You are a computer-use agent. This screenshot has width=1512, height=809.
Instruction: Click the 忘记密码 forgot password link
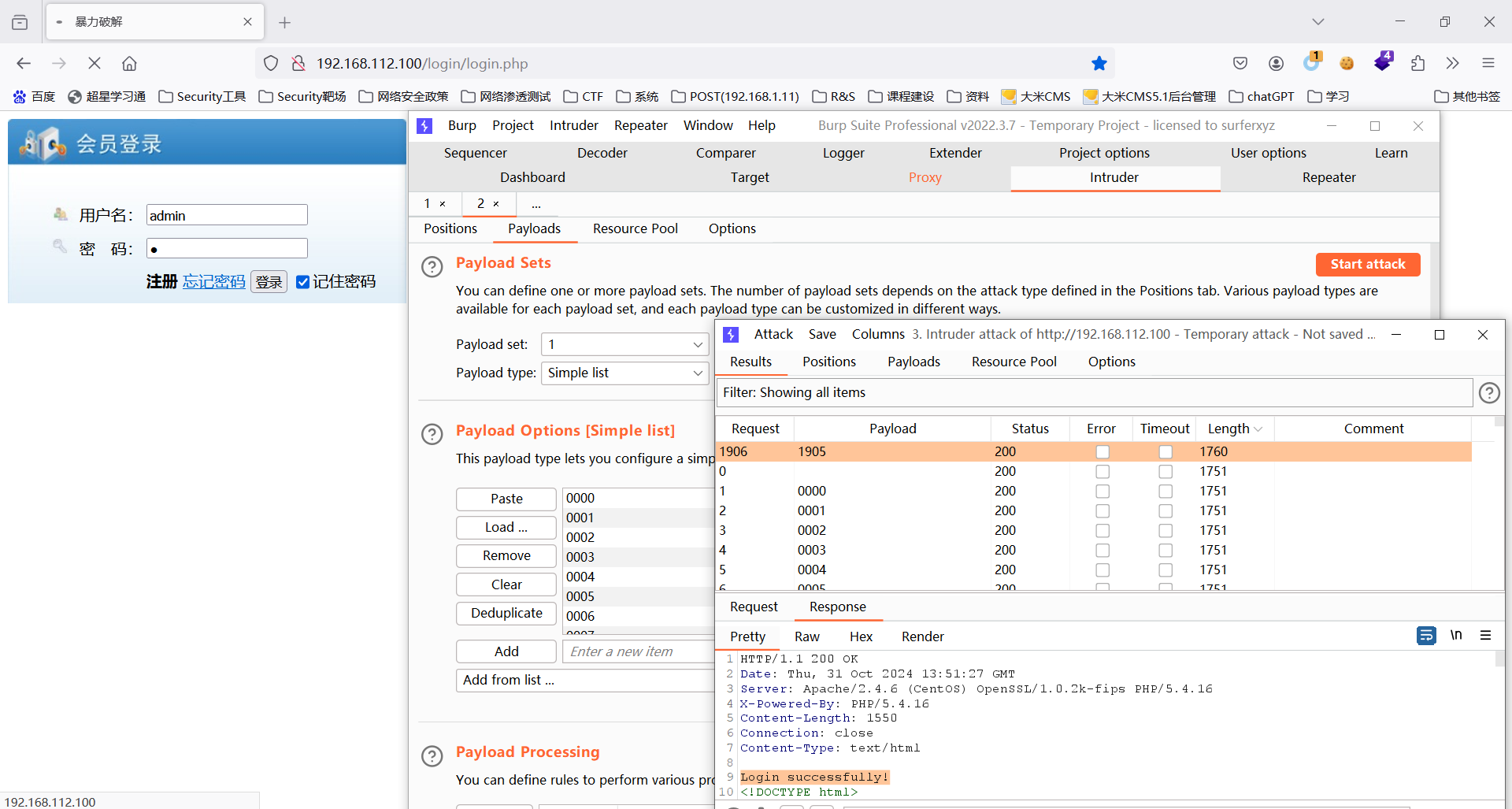tap(214, 282)
